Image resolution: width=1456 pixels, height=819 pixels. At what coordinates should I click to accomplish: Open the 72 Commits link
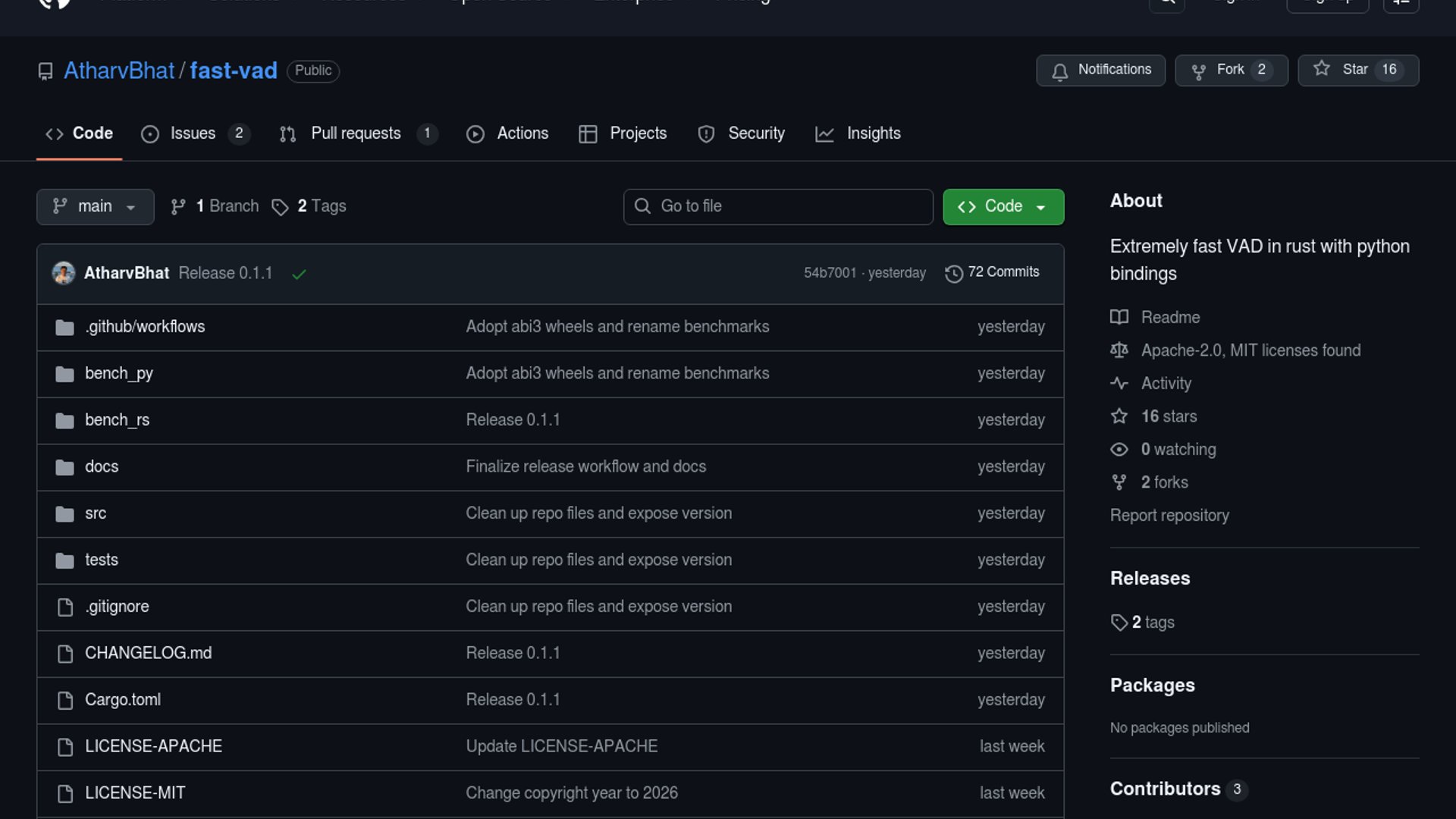click(1003, 272)
